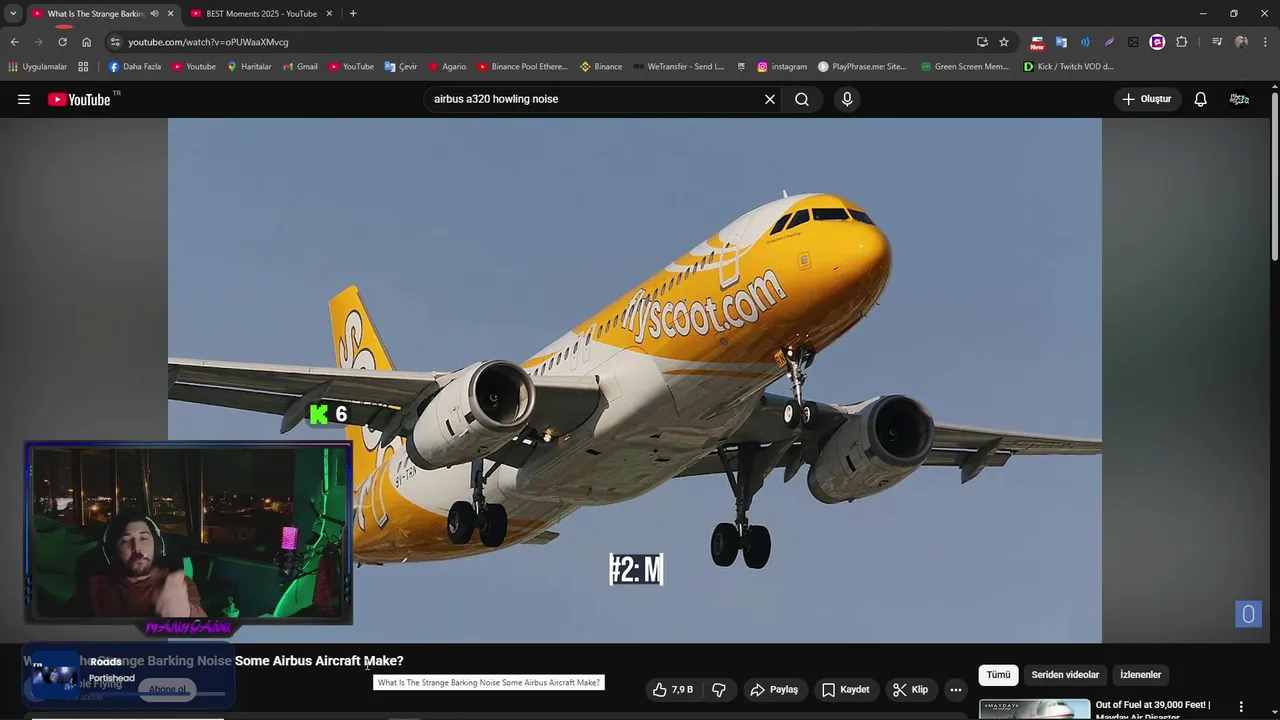Start voice search with microphone icon
The height and width of the screenshot is (720, 1280).
coord(847,99)
